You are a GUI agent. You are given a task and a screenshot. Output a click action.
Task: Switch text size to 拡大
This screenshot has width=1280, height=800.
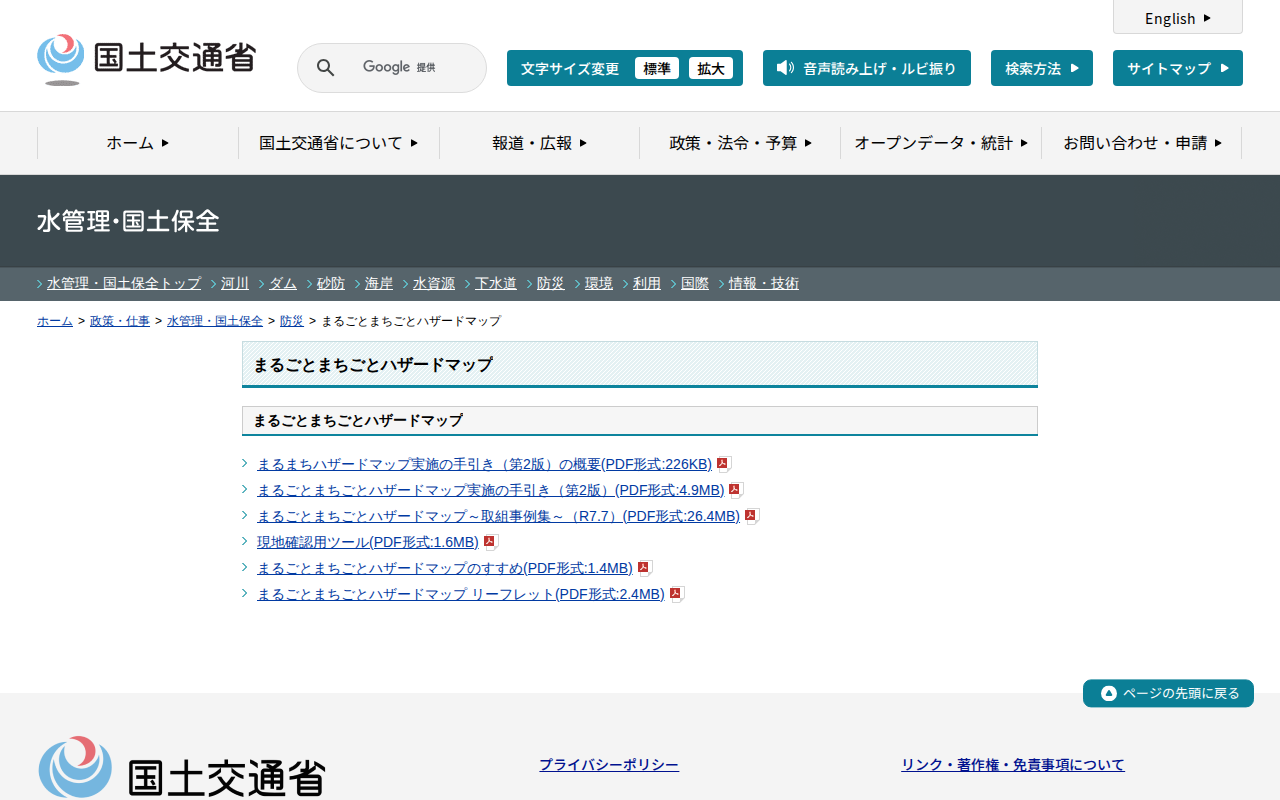pos(710,68)
